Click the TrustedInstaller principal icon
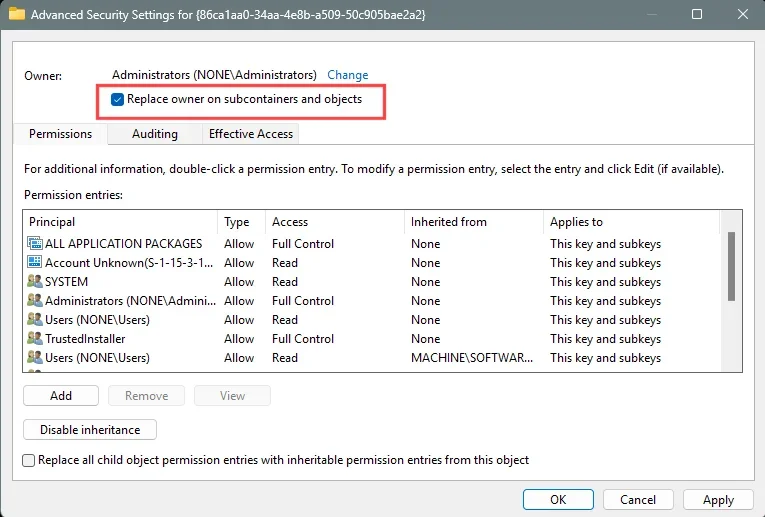The width and height of the screenshot is (765, 517). tap(35, 338)
